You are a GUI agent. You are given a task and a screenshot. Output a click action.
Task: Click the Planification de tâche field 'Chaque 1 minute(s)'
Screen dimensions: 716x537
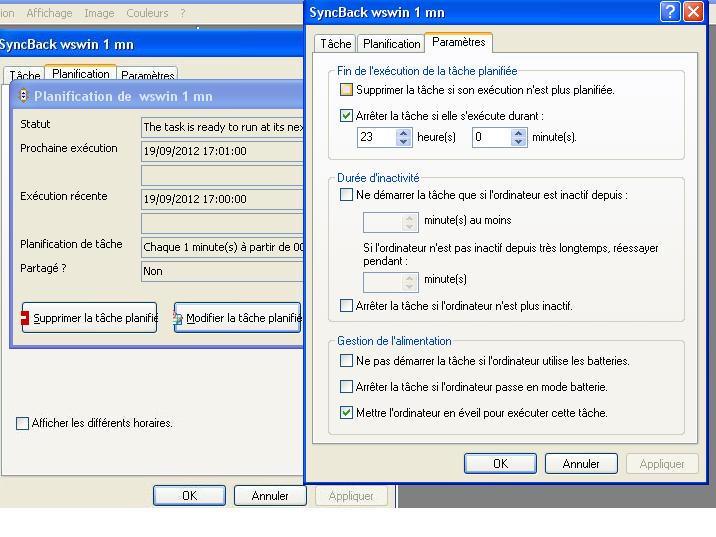222,247
